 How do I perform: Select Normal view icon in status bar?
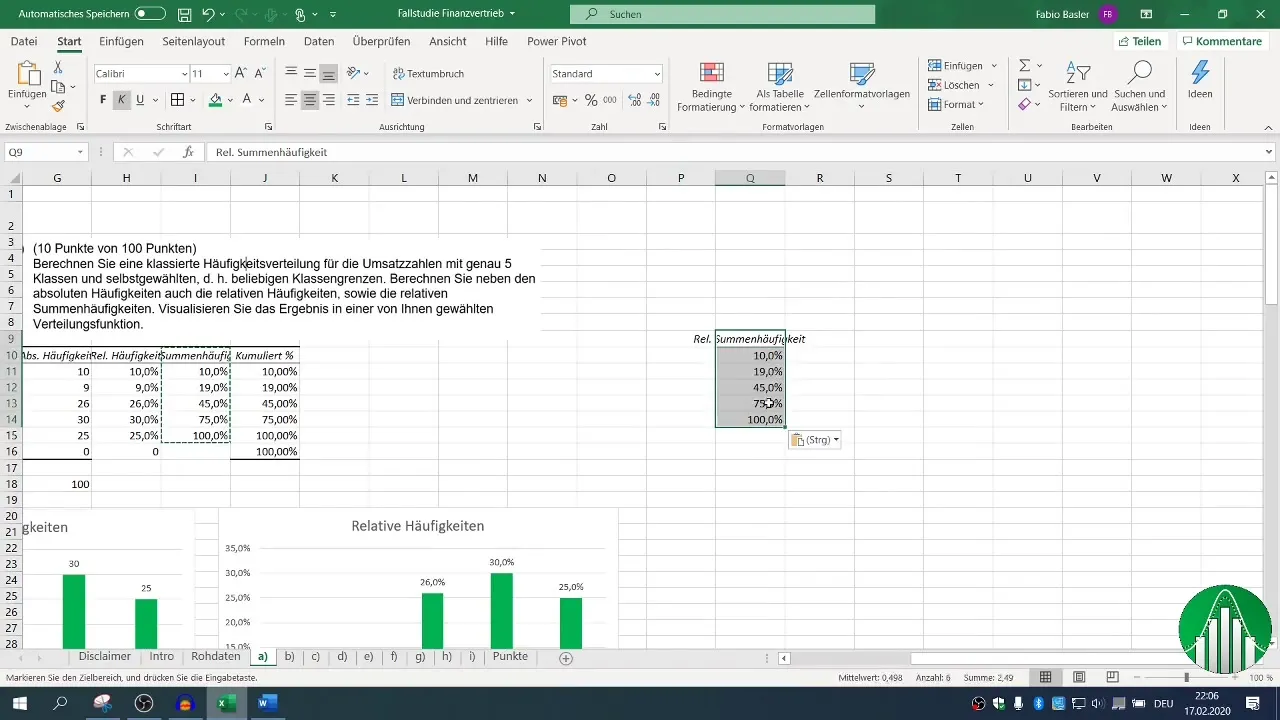tap(1046, 678)
